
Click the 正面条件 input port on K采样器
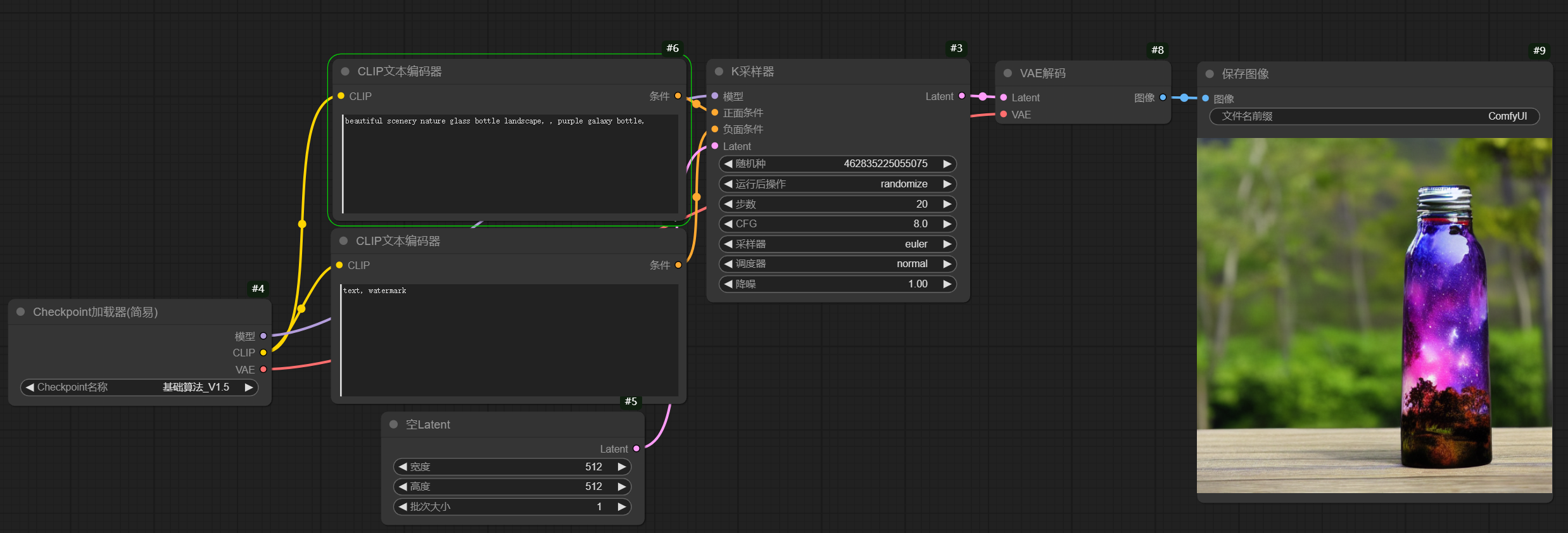pos(715,113)
